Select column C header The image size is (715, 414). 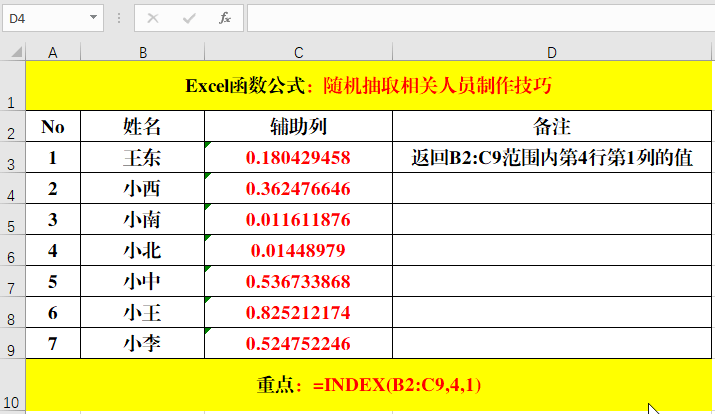click(298, 52)
